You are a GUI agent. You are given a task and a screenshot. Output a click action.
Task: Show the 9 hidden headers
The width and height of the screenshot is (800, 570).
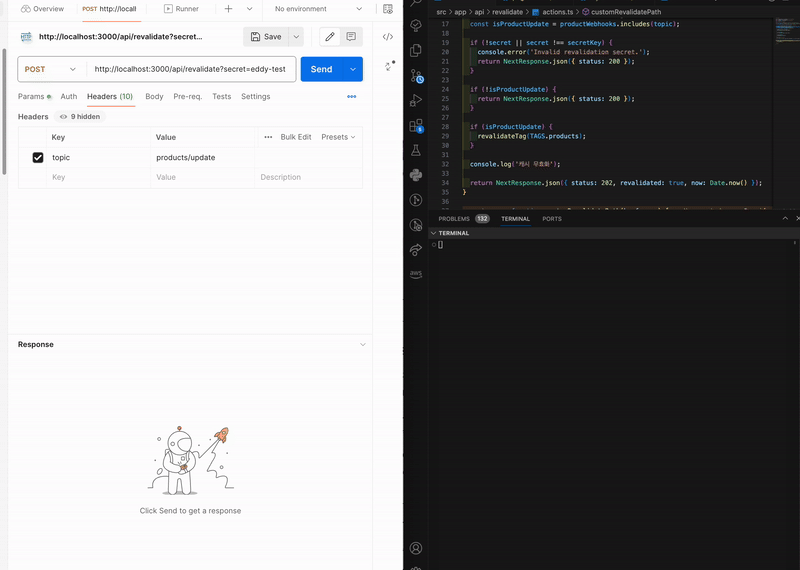[x=80, y=117]
